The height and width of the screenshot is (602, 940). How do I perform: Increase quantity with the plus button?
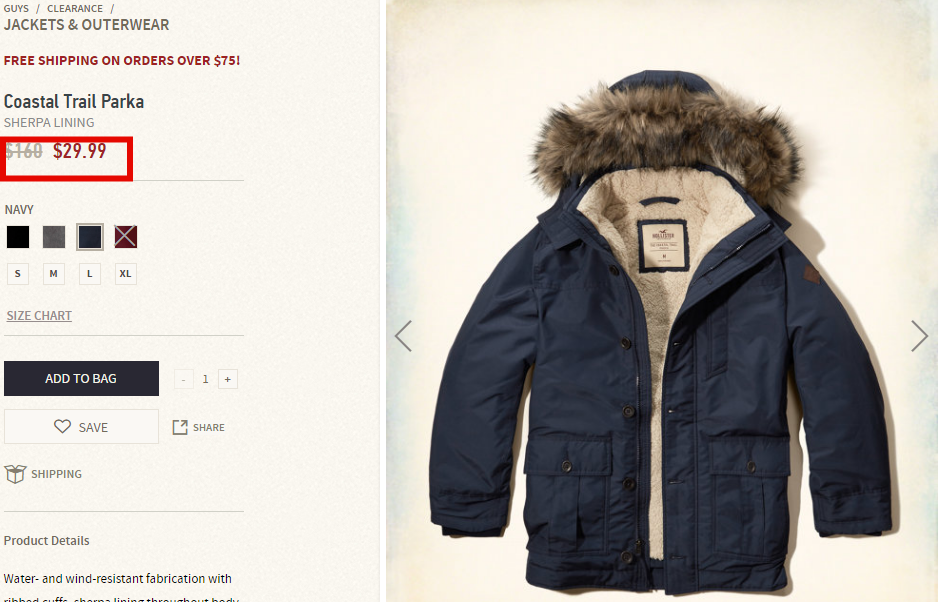pyautogui.click(x=228, y=379)
